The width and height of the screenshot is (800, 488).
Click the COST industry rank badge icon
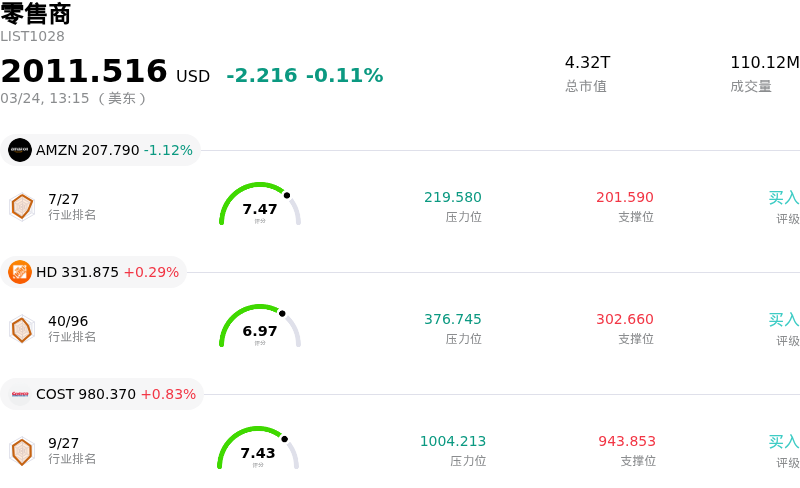22,451
